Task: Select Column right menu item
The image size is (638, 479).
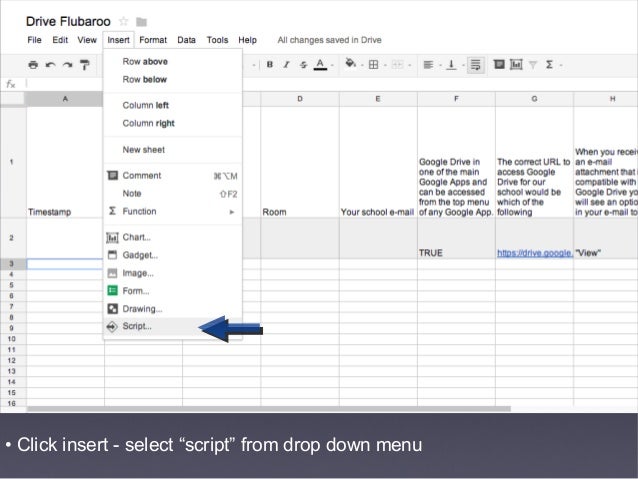Action: click(x=173, y=123)
